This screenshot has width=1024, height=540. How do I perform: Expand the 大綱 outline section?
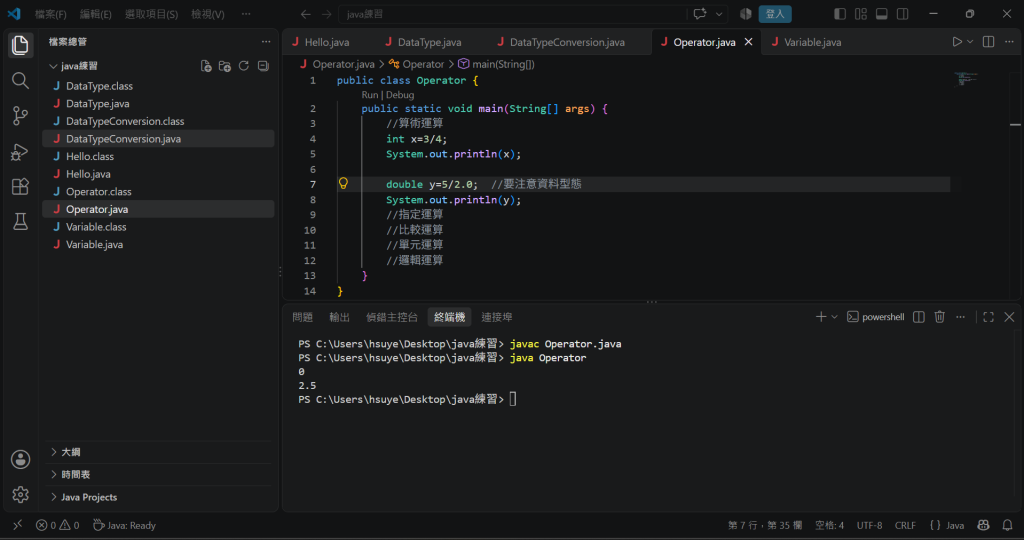[x=54, y=452]
